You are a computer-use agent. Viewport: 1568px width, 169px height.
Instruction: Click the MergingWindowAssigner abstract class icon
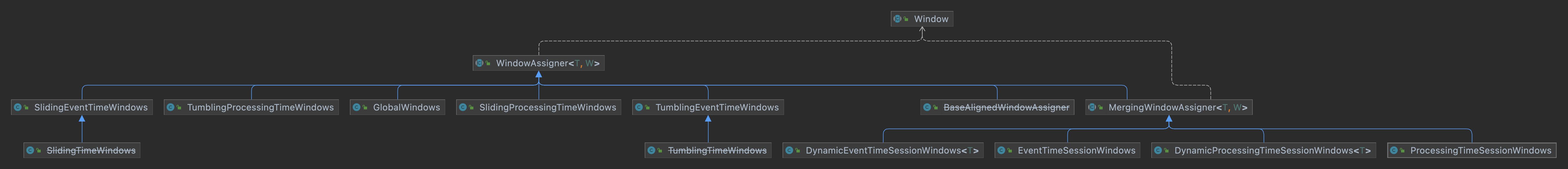[x=1092, y=107]
